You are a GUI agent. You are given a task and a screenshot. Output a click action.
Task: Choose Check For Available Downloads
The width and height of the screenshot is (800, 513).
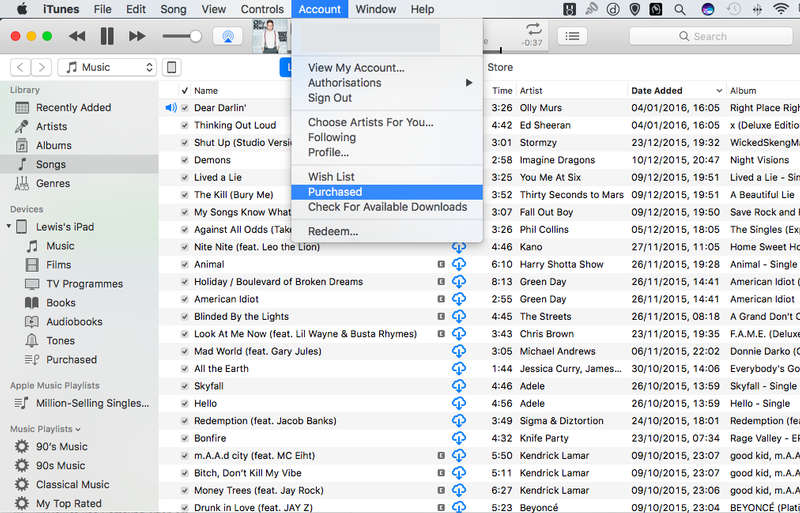click(387, 207)
